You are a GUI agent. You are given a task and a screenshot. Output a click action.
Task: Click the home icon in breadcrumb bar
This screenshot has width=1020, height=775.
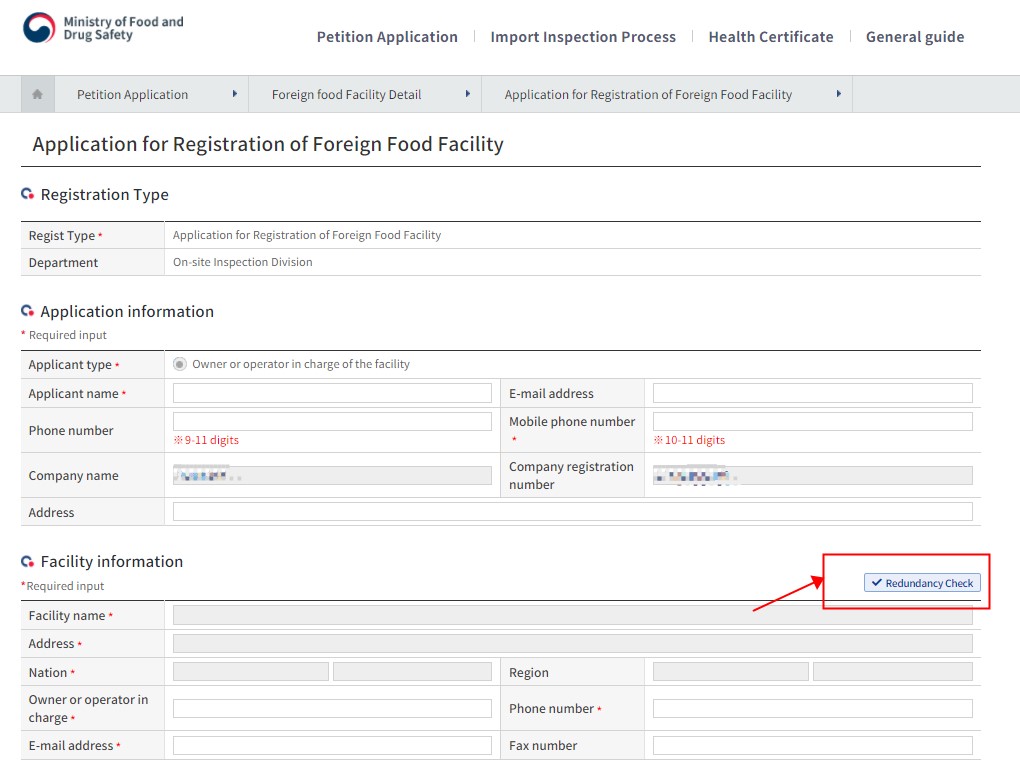(38, 94)
